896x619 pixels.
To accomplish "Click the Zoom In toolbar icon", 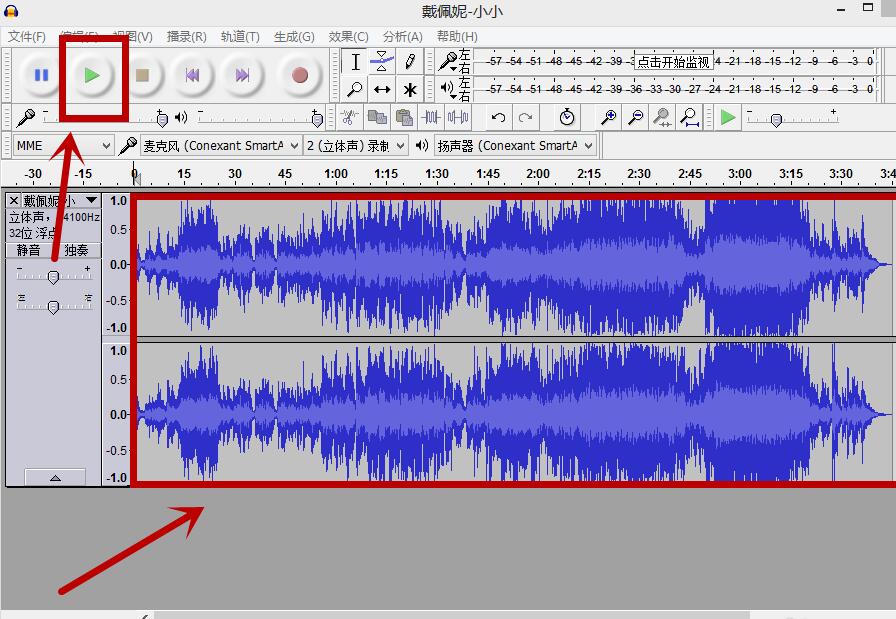I will point(608,117).
